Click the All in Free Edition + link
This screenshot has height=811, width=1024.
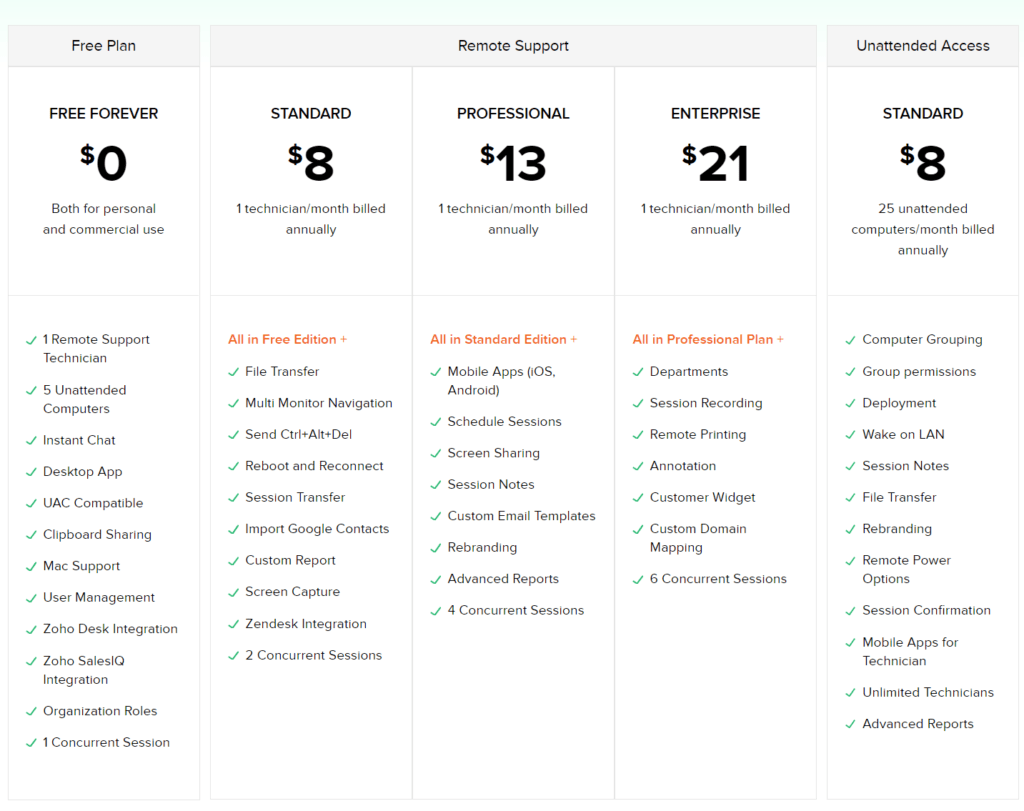(x=287, y=340)
